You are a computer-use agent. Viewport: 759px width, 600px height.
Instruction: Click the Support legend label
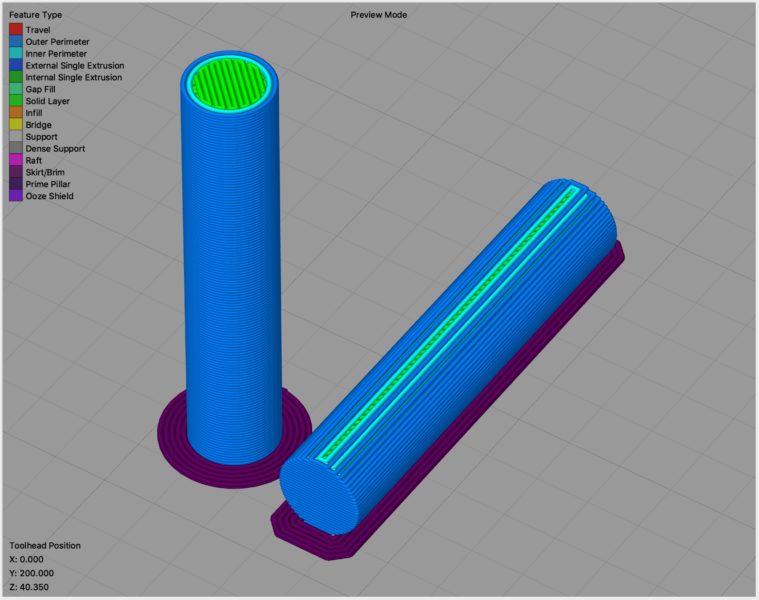pyautogui.click(x=42, y=137)
